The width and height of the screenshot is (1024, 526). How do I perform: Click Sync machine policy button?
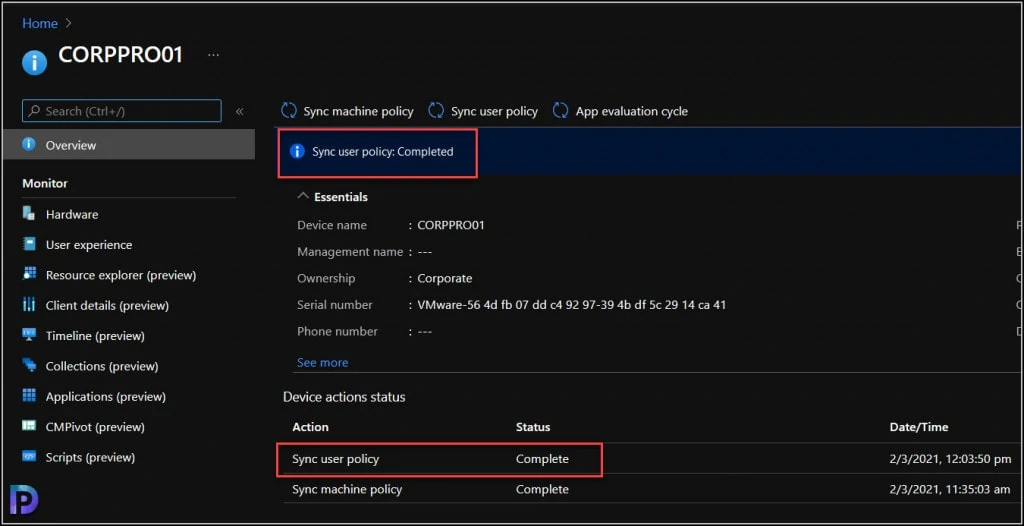pos(347,111)
